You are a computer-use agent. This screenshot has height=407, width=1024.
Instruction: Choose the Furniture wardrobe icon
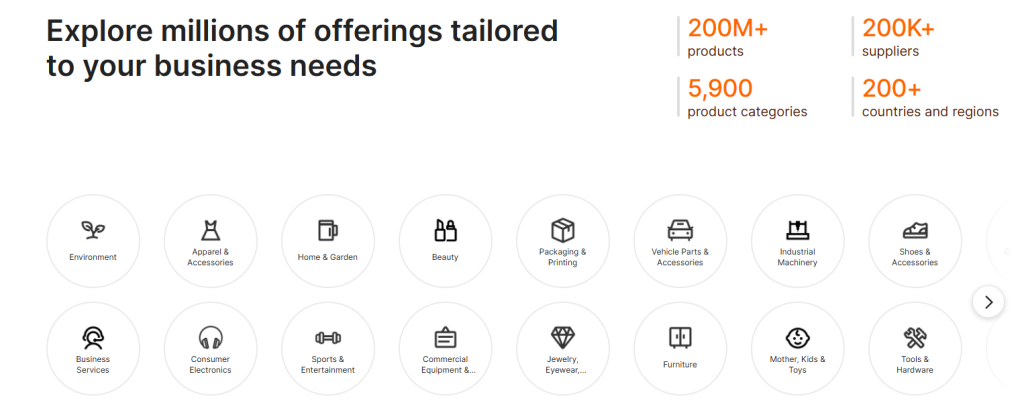coord(680,338)
